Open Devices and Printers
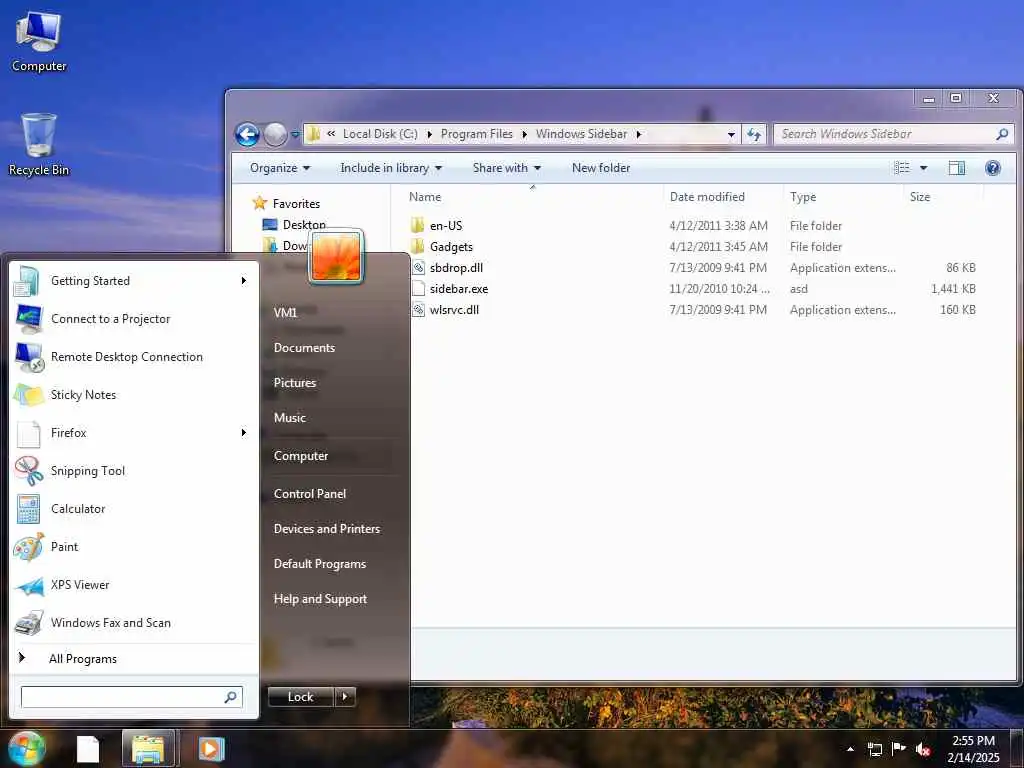The width and height of the screenshot is (1024, 768). (x=327, y=529)
